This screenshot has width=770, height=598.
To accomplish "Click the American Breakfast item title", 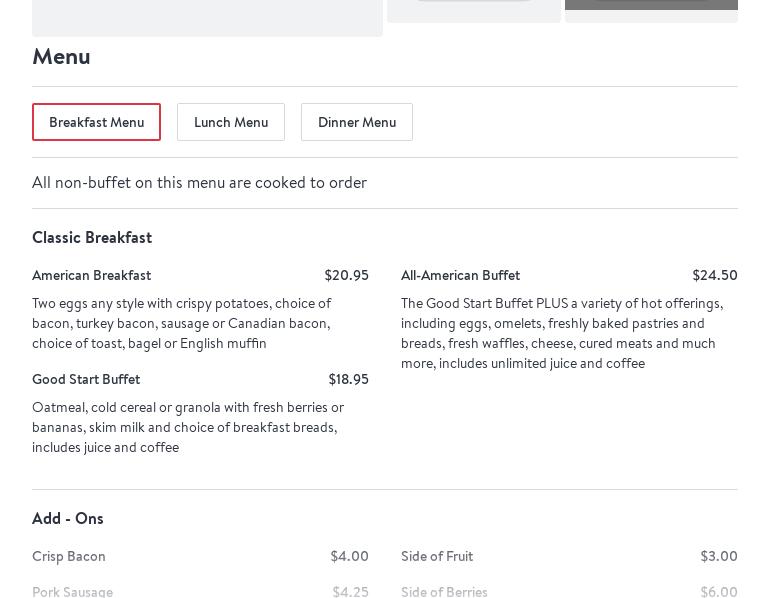I will pos(91,275).
